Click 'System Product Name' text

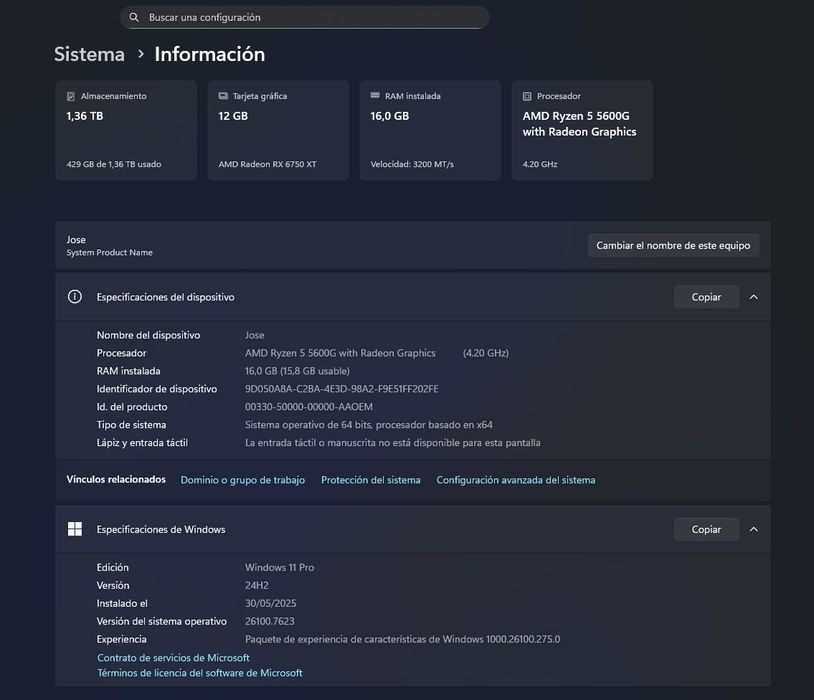click(110, 252)
